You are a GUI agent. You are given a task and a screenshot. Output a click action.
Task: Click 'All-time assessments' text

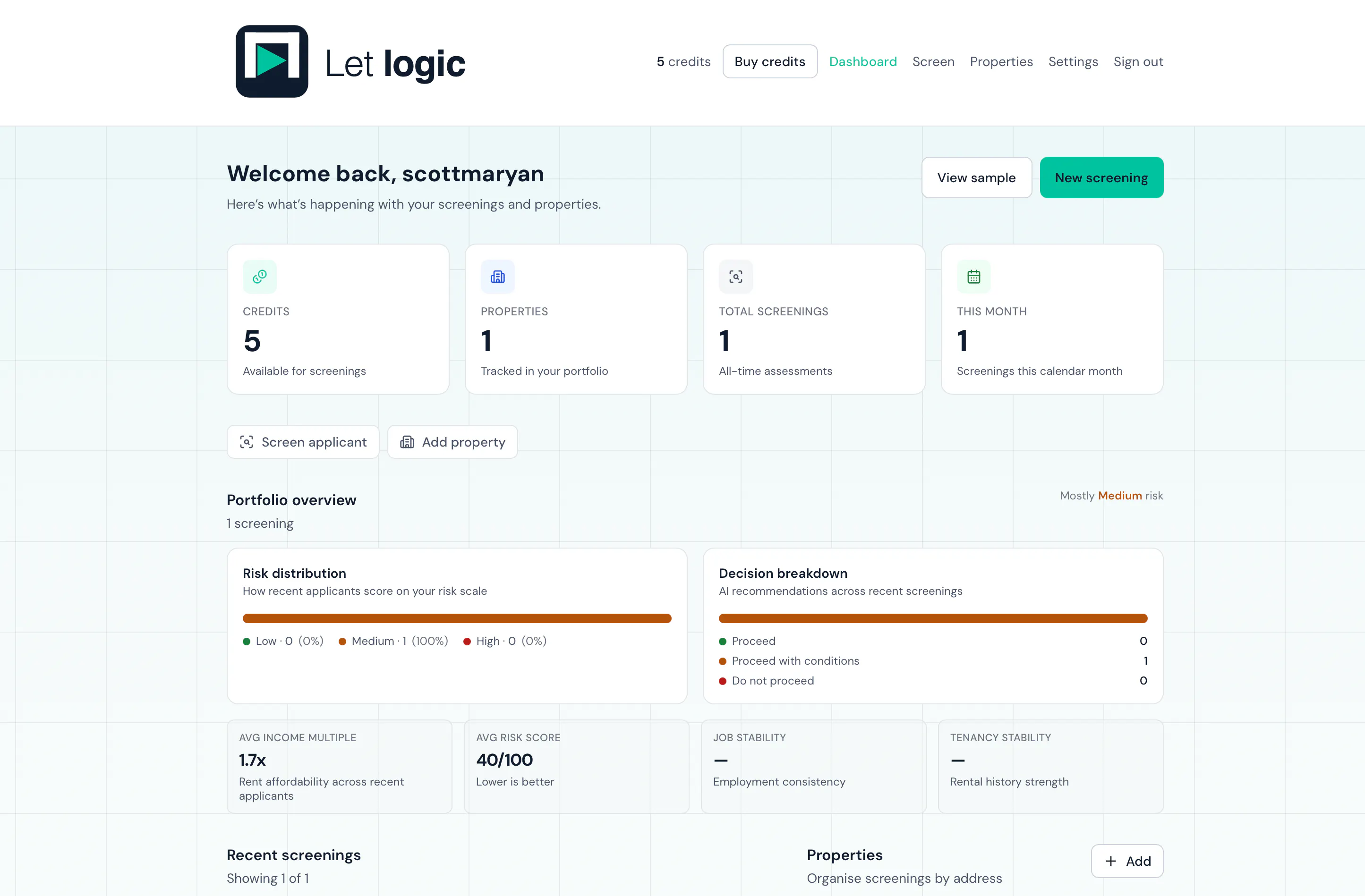[x=775, y=371]
